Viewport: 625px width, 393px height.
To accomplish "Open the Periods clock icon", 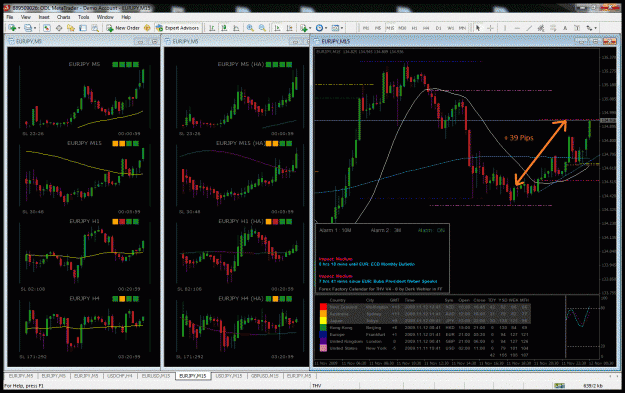I will 319,28.
